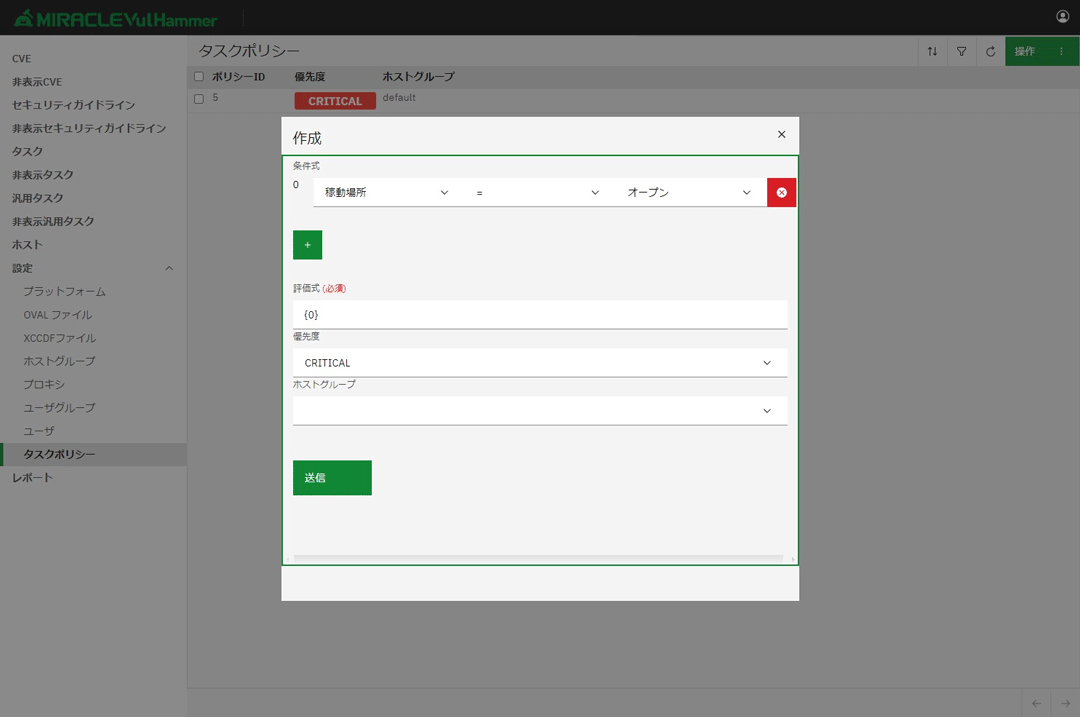The width and height of the screenshot is (1080, 717).
Task: Open レポート in the sidebar
Action: click(x=33, y=478)
